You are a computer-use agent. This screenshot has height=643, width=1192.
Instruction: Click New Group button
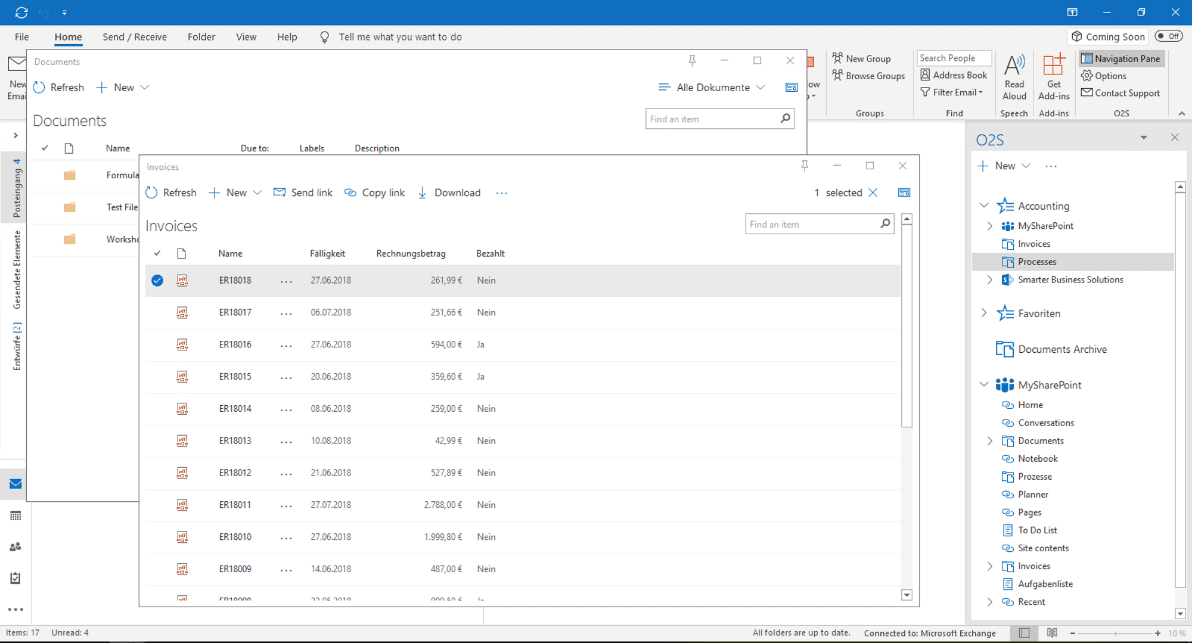click(x=861, y=59)
